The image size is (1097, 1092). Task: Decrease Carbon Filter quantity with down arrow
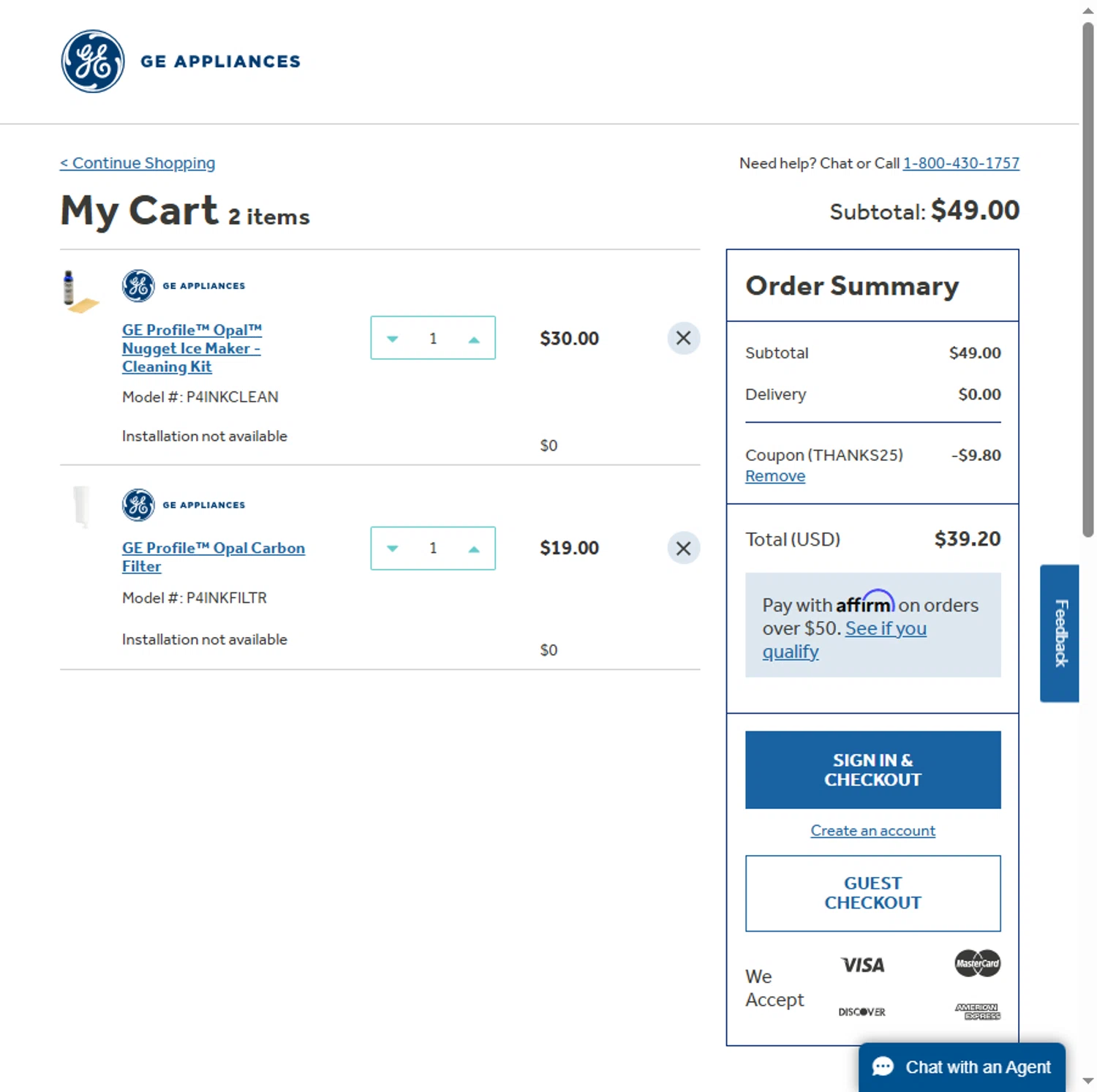[393, 549]
